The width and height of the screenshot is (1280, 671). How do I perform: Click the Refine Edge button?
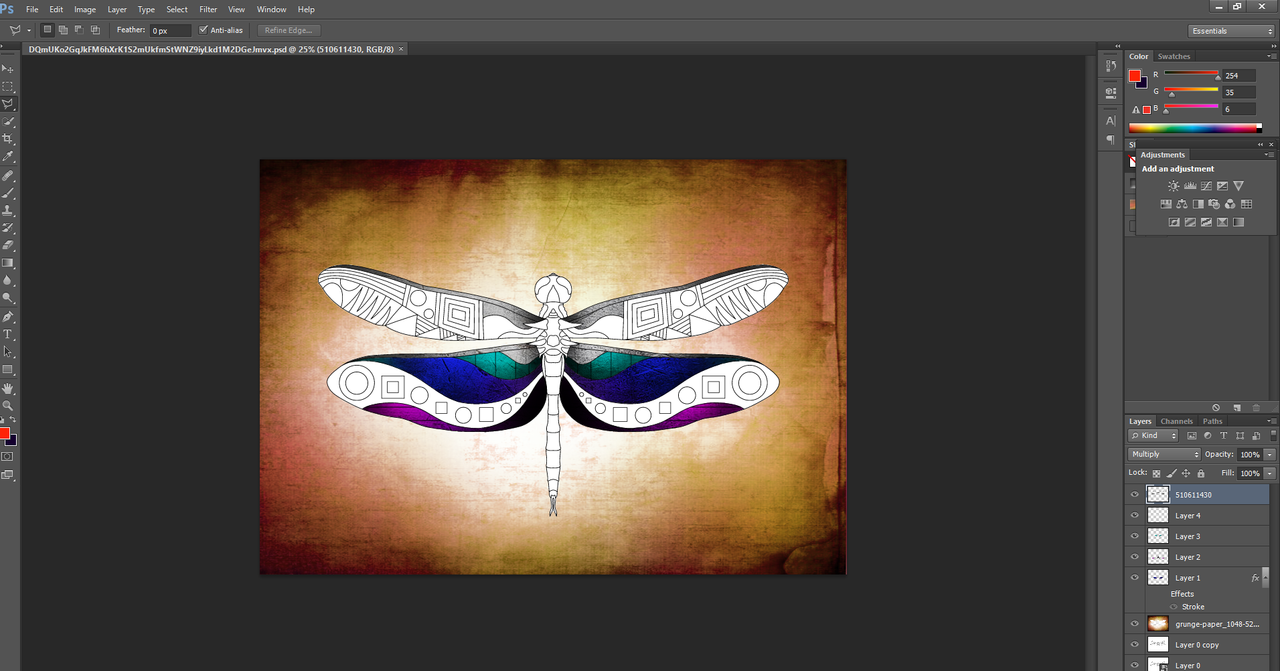coord(289,30)
